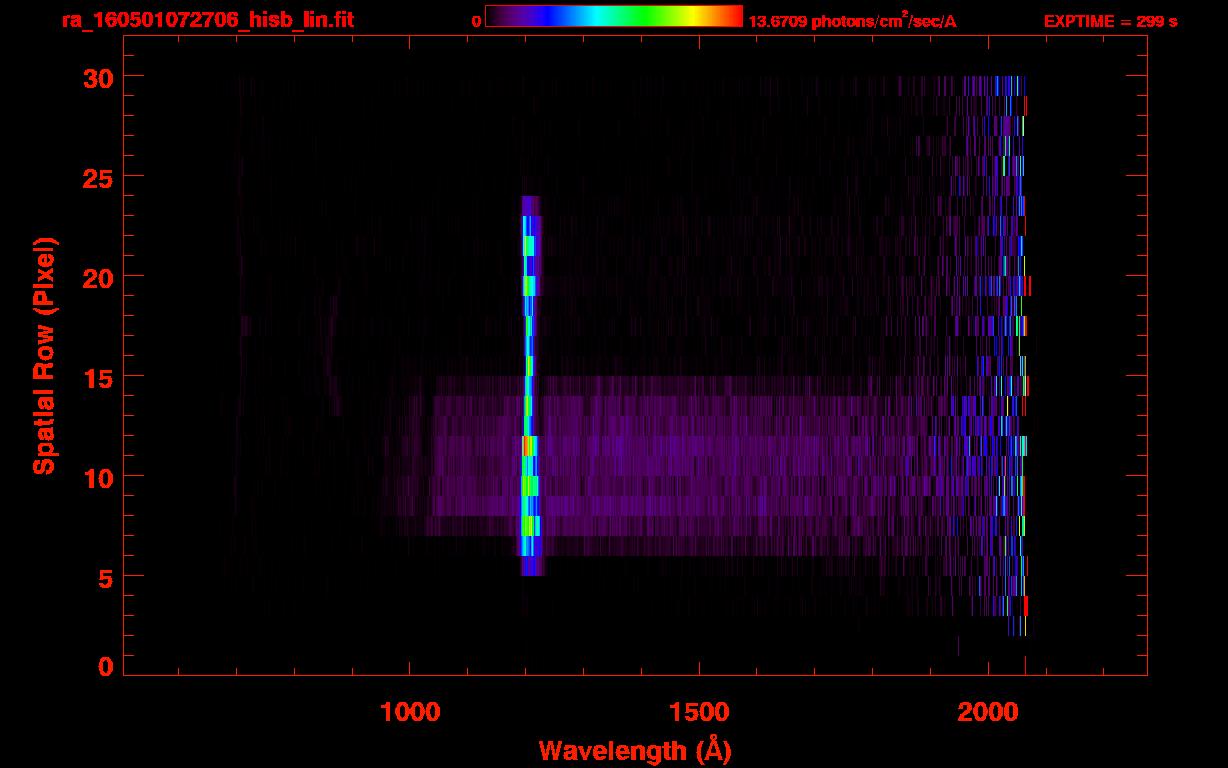Click the filename ra_160501072706_hisb_lin.fit

pos(207,19)
